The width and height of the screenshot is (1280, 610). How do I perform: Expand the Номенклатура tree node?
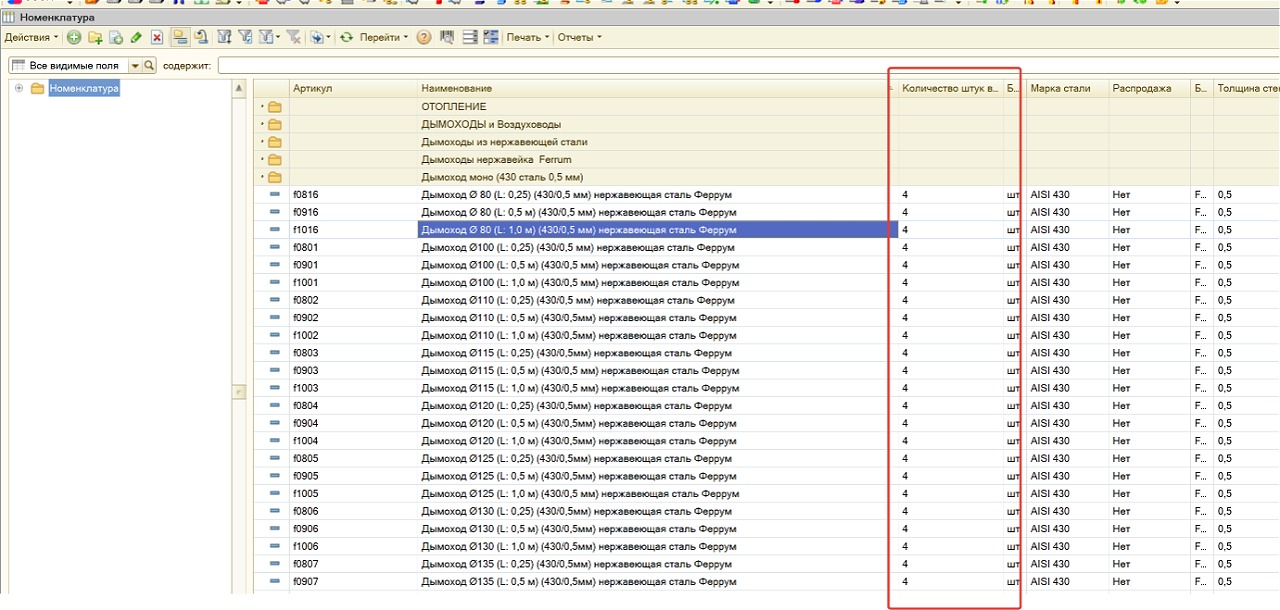click(x=19, y=89)
